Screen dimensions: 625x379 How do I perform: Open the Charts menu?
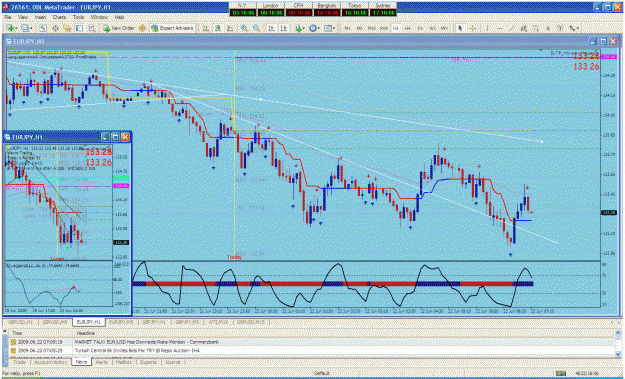[59, 18]
